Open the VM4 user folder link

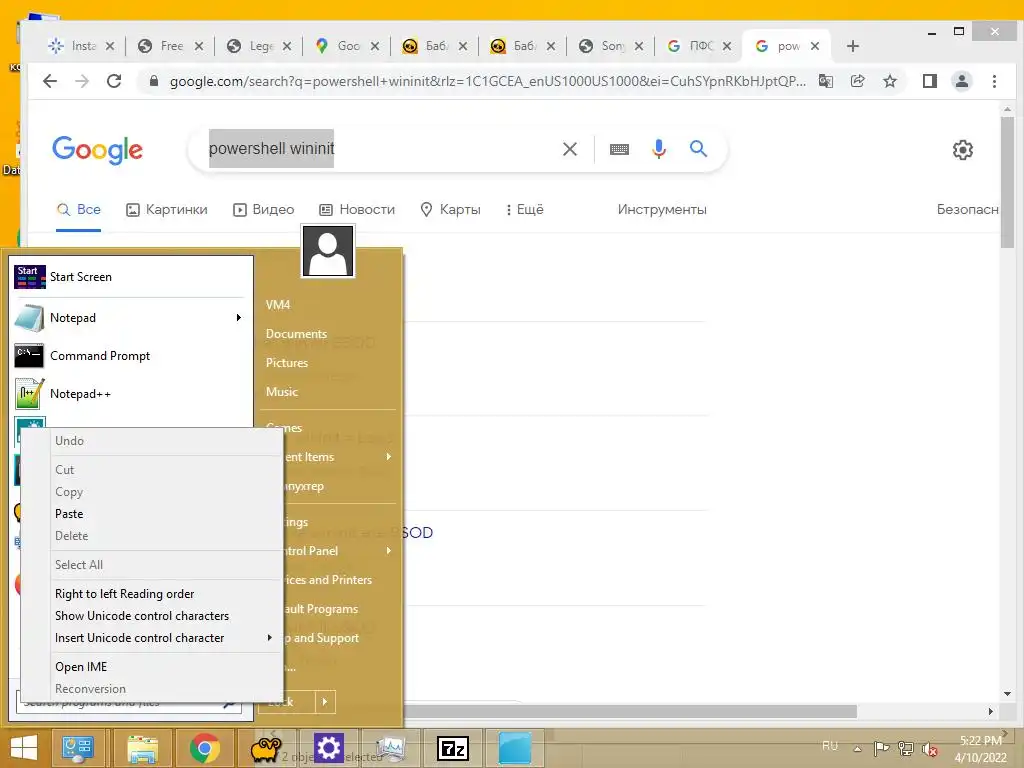[x=278, y=305]
